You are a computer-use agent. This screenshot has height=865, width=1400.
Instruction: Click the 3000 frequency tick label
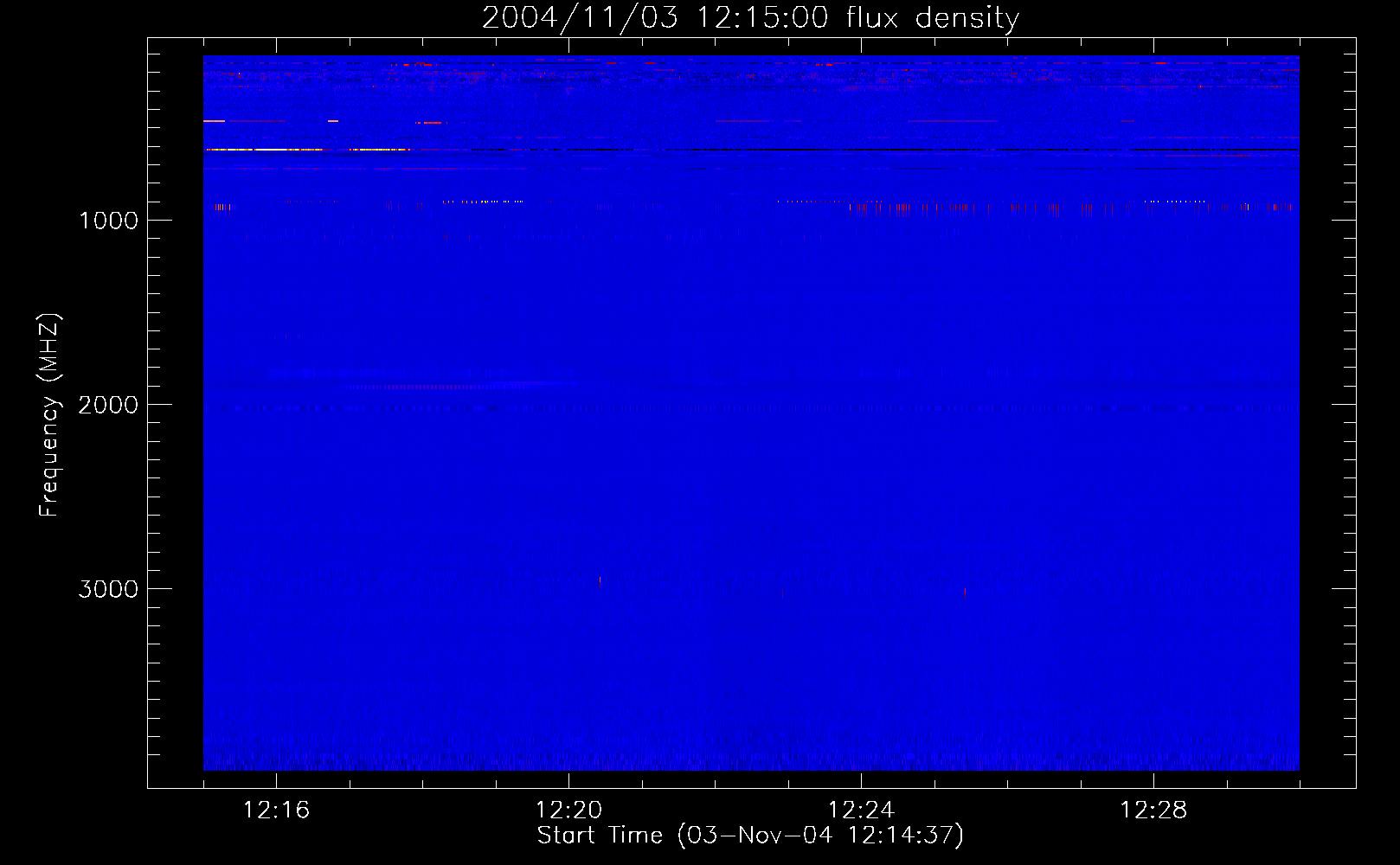click(x=108, y=589)
